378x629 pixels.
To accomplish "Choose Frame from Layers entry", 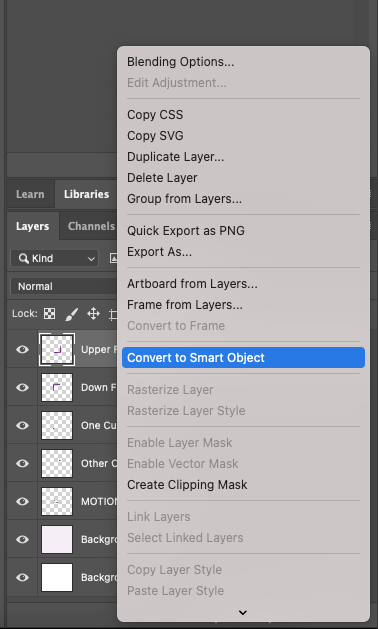I will [185, 305].
